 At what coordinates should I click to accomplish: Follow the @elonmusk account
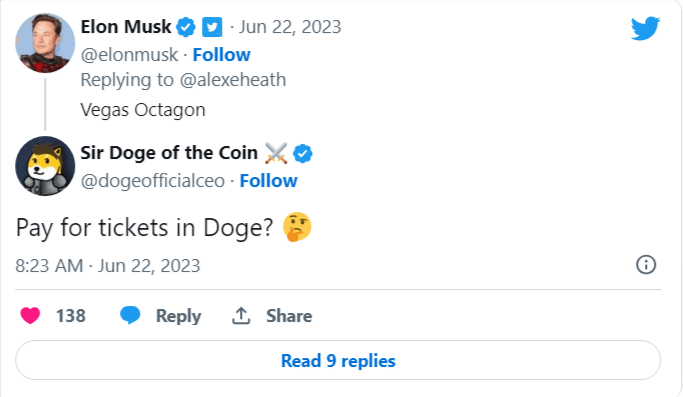pos(221,55)
